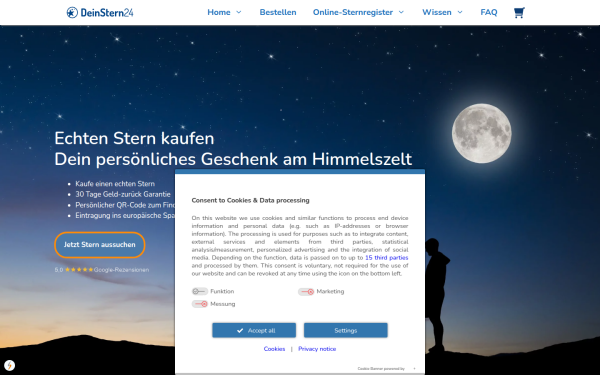Expand the Online-Sternregister chevron
Image resolution: width=600 pixels, height=375 pixels.
401,12
